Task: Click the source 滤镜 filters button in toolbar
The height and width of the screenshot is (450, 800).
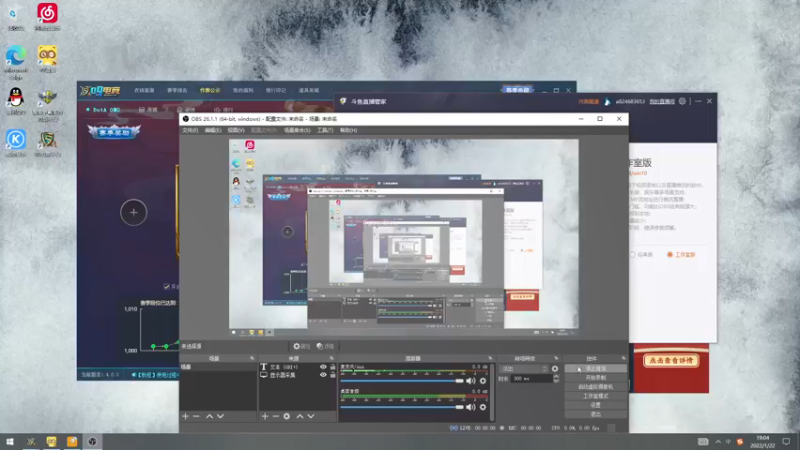Action: (x=325, y=346)
